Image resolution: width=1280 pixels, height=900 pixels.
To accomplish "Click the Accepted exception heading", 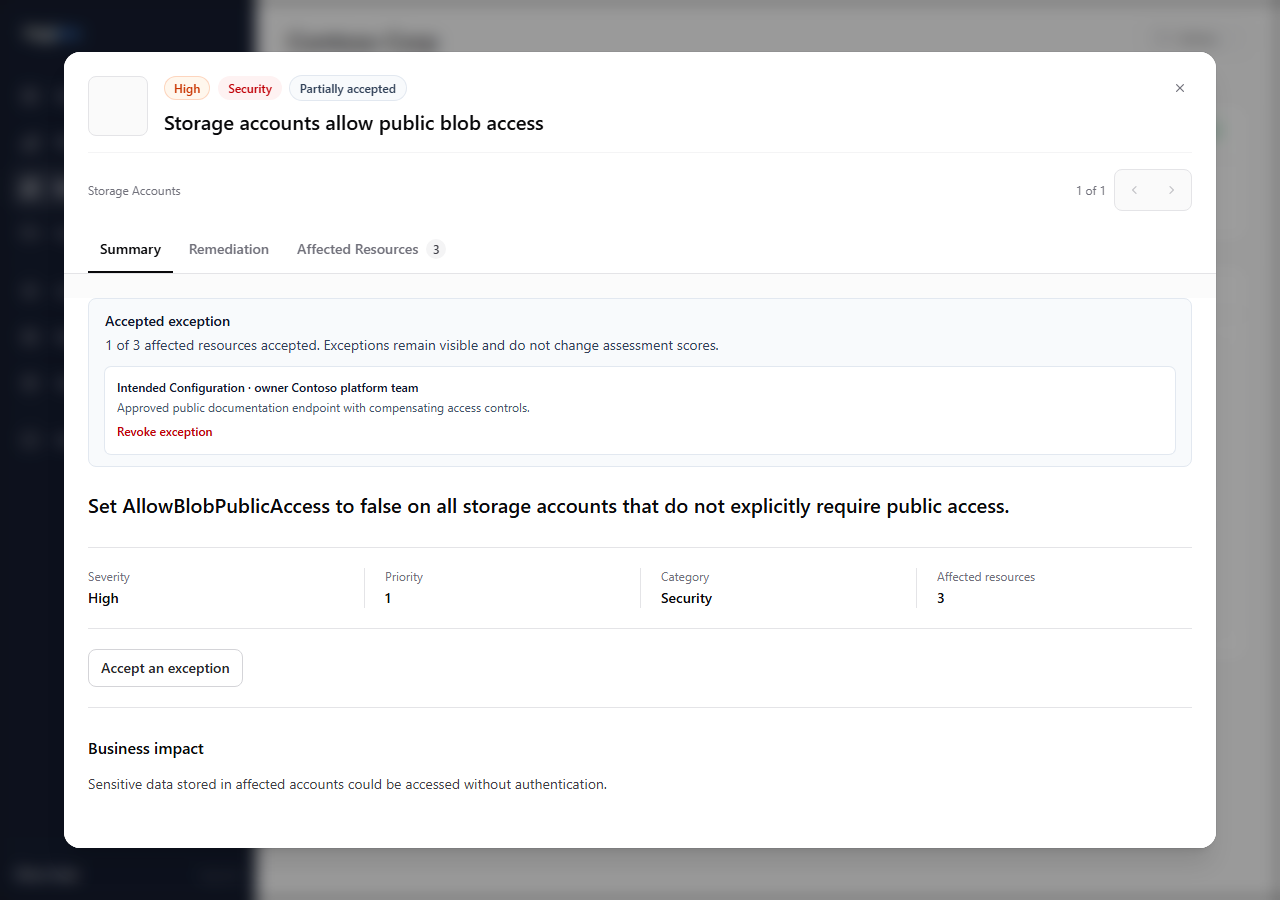I will tap(168, 322).
